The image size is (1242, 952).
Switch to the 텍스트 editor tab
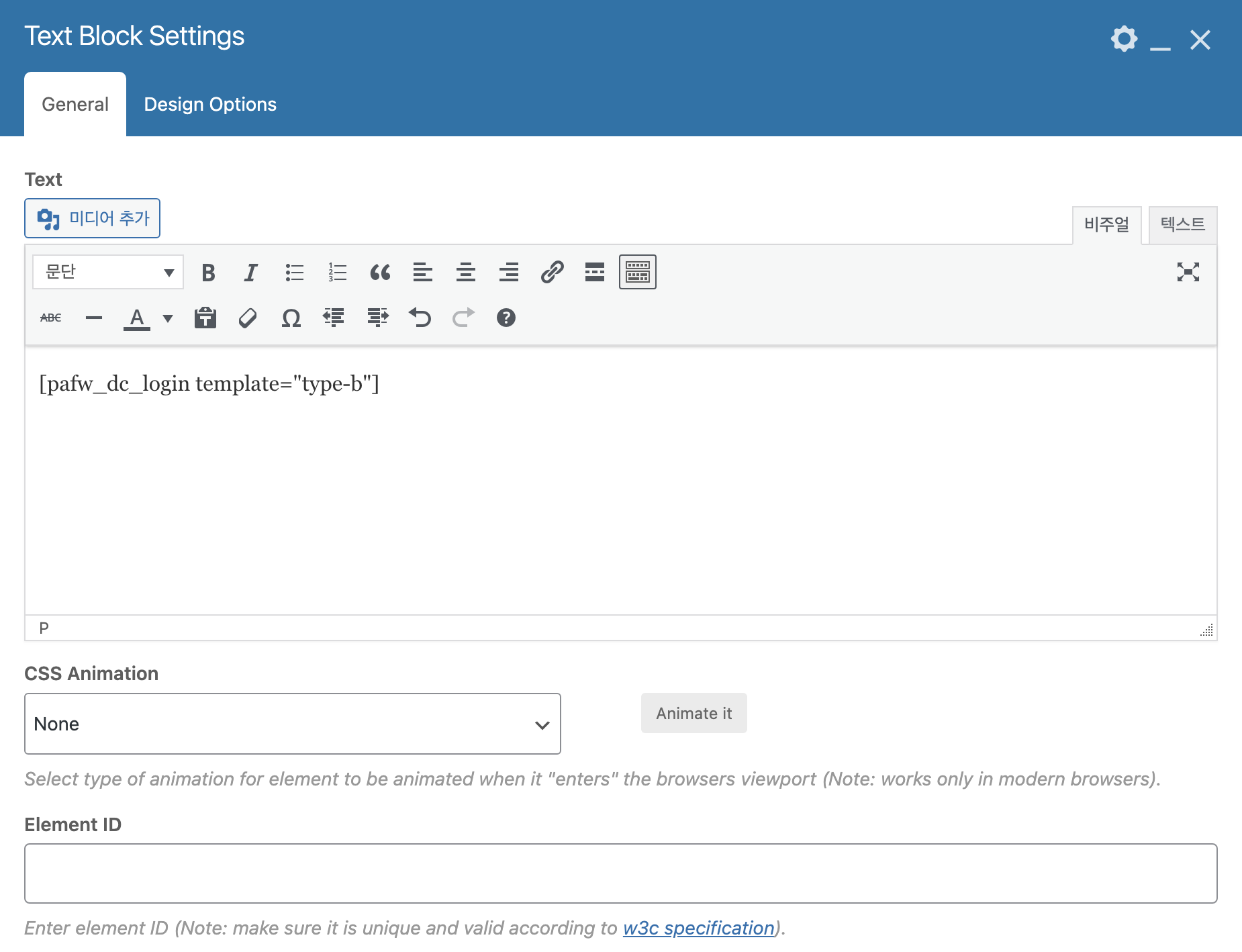pyautogui.click(x=1182, y=224)
